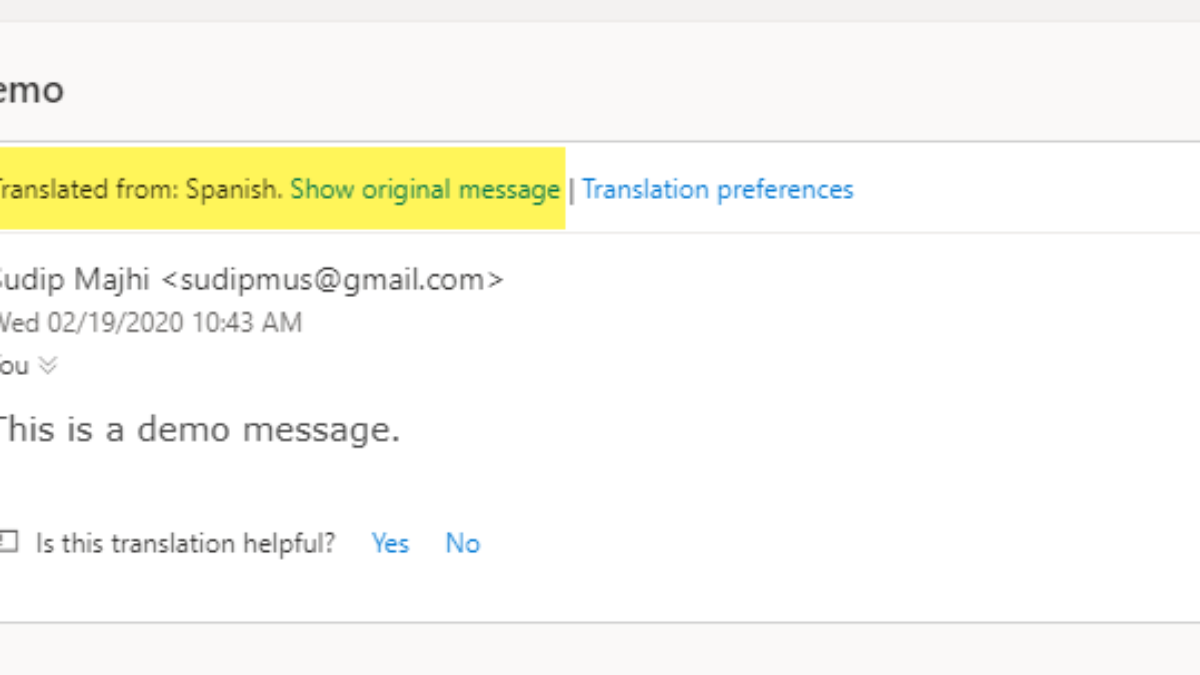Click the 'Is this translation helpful?' text
The image size is (1200, 675).
coord(186,543)
